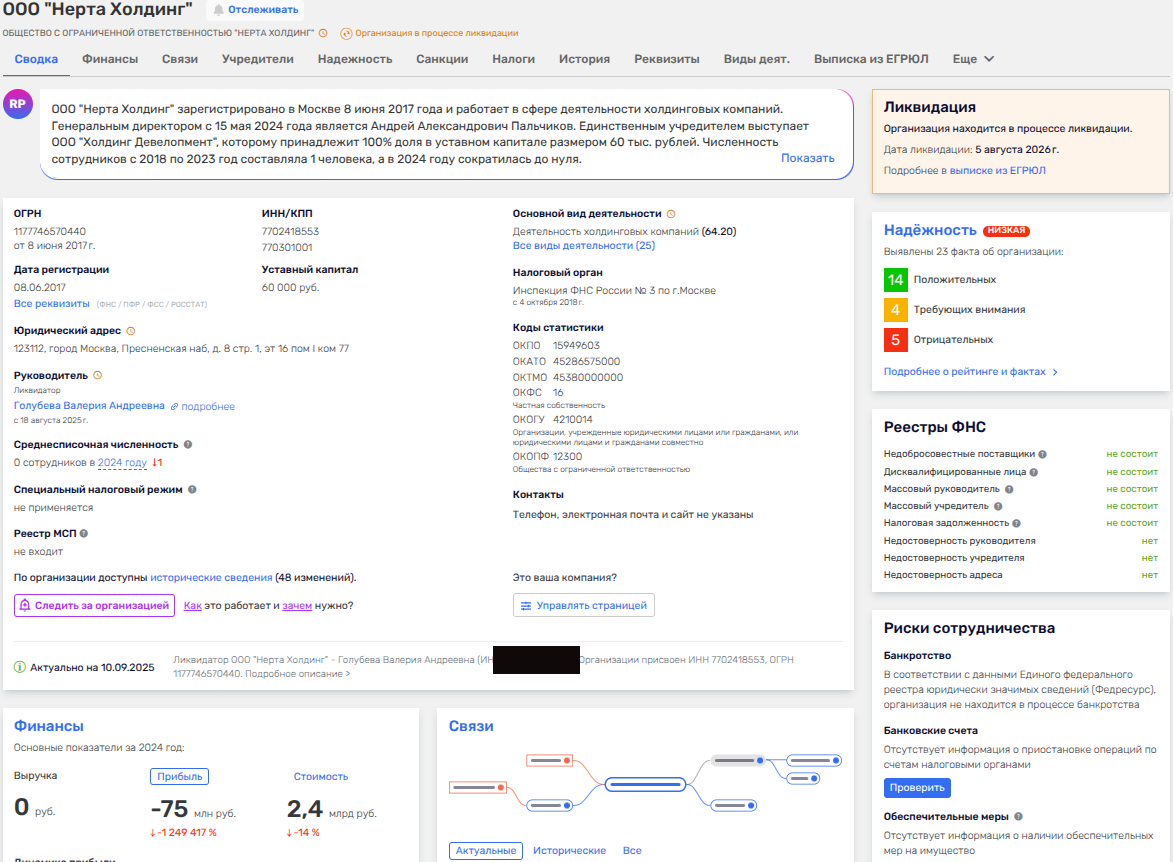Click the RP avatar icon beside the summary

[x=18, y=105]
